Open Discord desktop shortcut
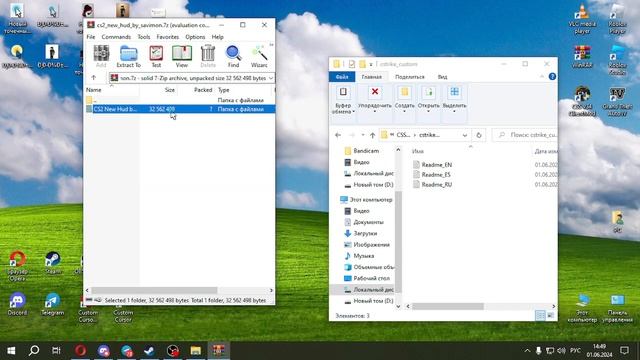Image resolution: width=640 pixels, height=360 pixels. click(x=17, y=304)
